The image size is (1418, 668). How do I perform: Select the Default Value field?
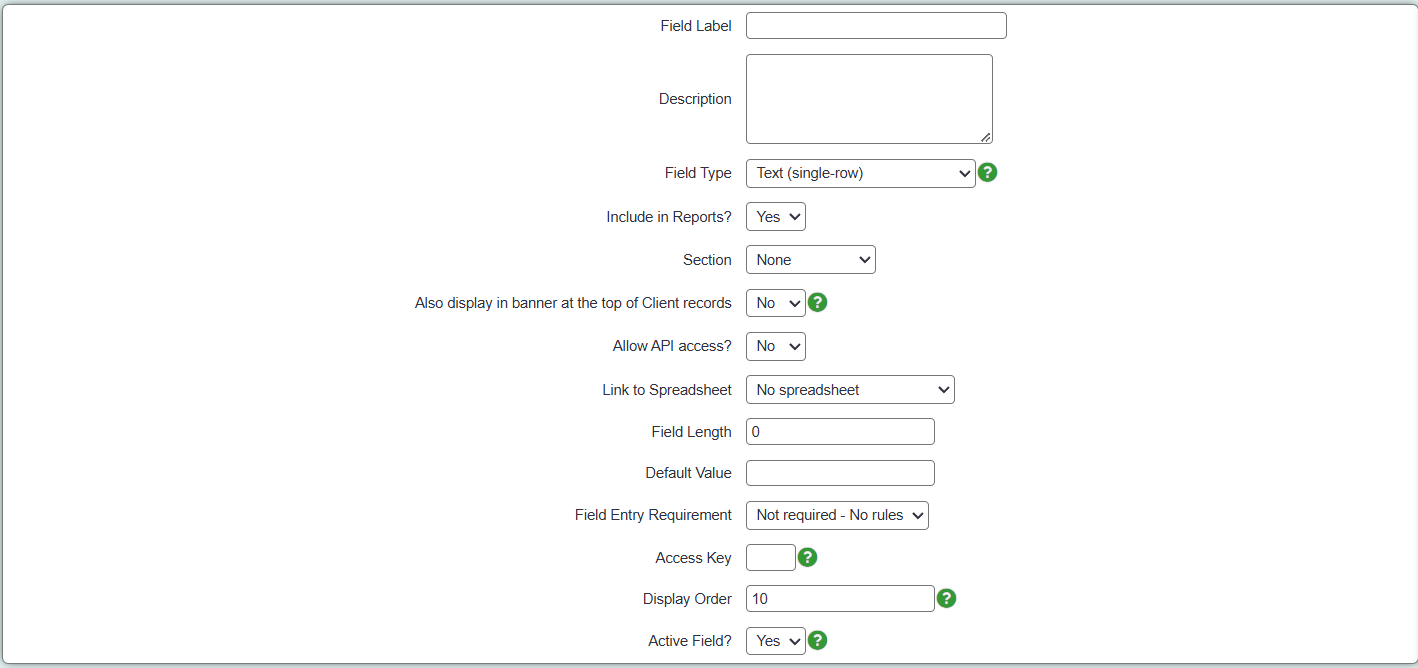tap(840, 473)
